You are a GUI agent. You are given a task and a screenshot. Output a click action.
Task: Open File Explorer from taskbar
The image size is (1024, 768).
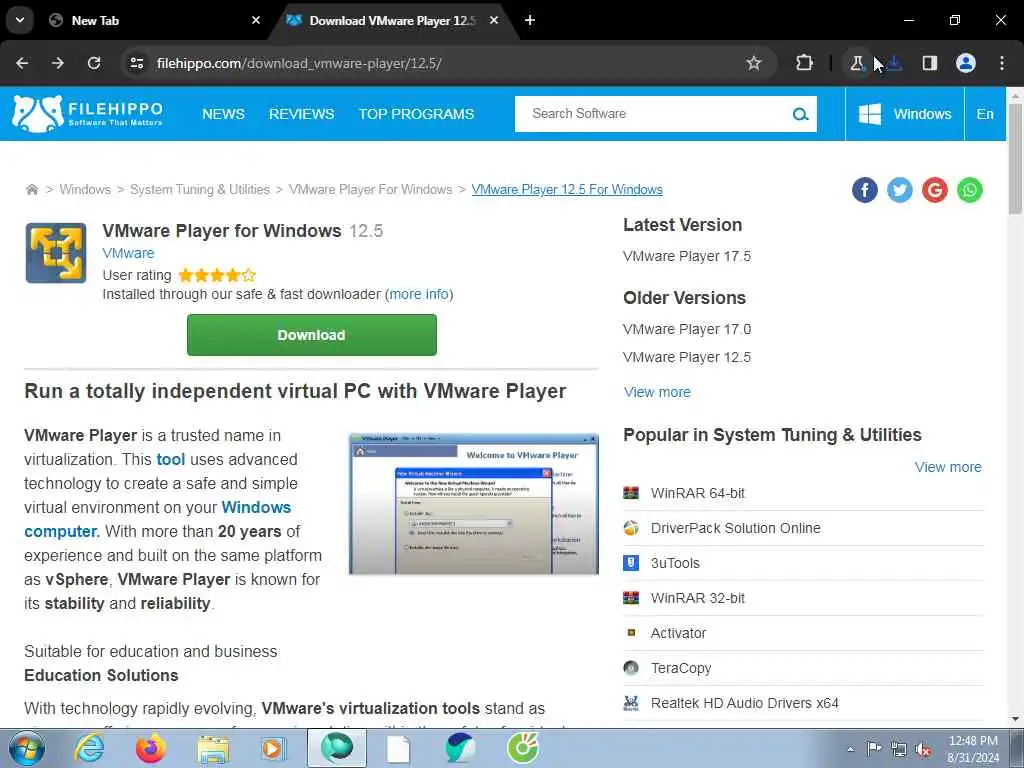[213, 749]
